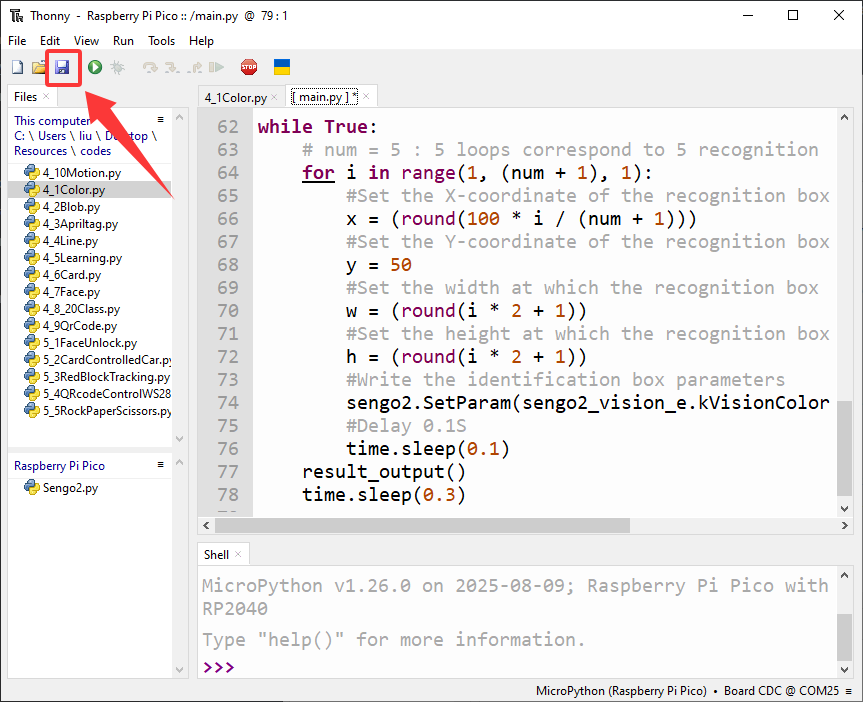The height and width of the screenshot is (702, 863).
Task: Save file with floppy disk icon
Action: 62,67
